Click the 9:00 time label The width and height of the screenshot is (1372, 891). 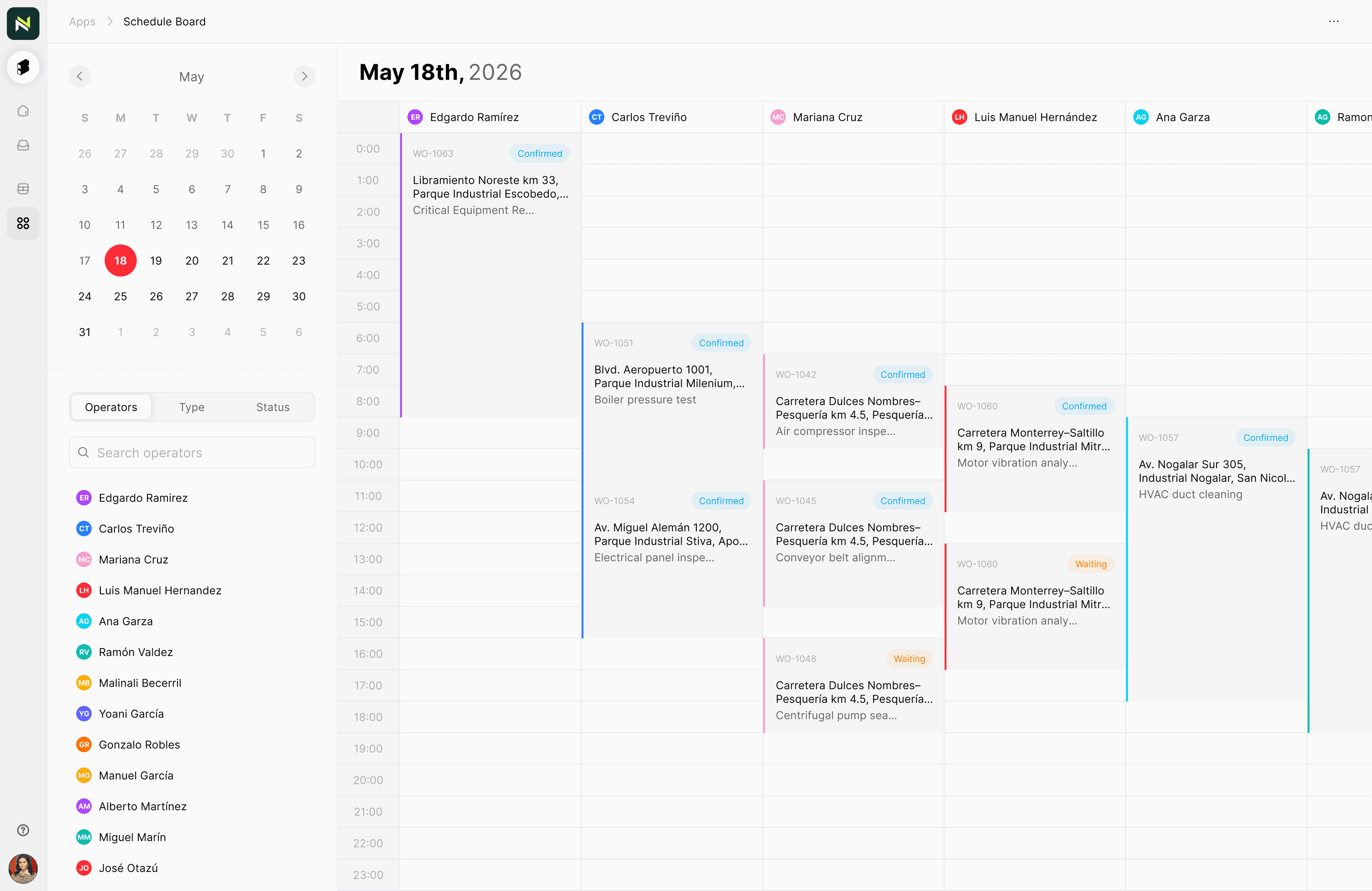[368, 432]
